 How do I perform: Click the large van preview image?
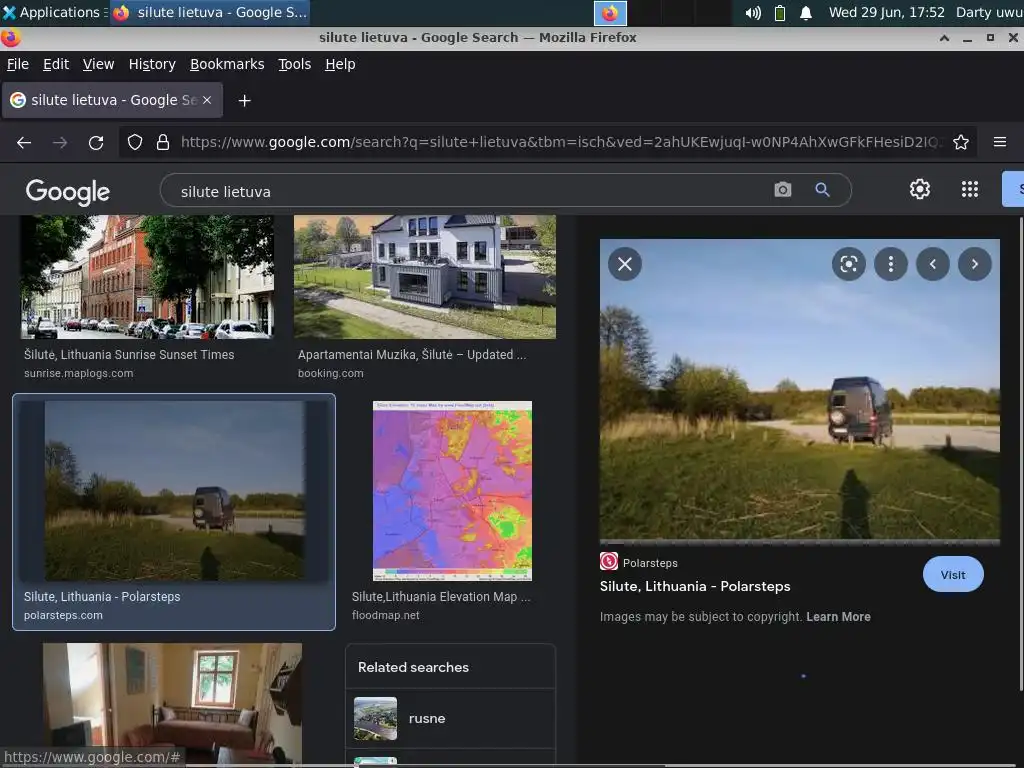799,389
